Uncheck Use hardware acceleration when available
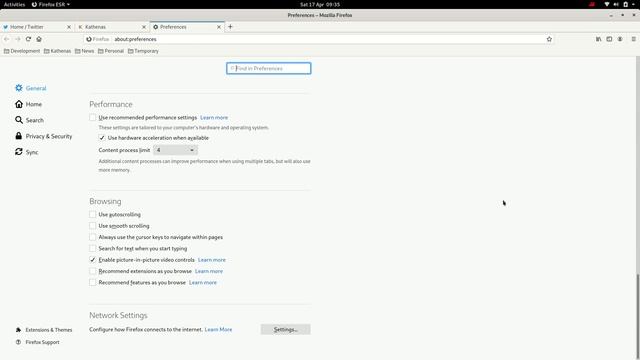 [102, 138]
